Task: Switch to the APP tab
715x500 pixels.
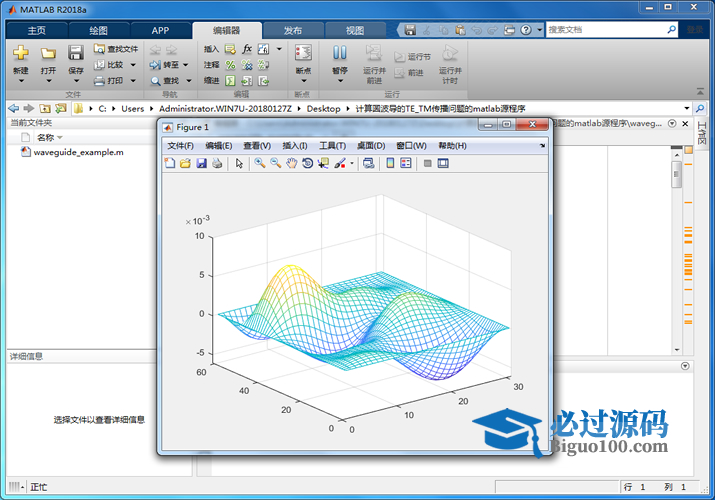Action: (160, 31)
